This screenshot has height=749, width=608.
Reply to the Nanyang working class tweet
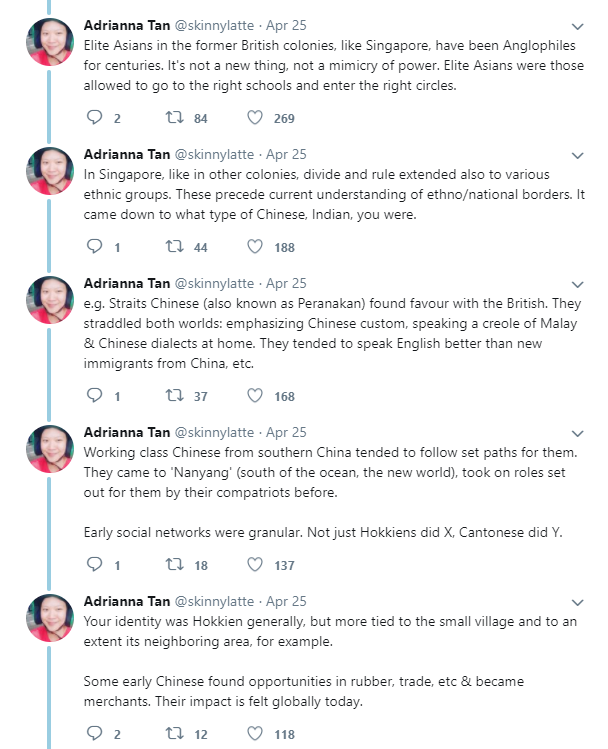click(96, 565)
